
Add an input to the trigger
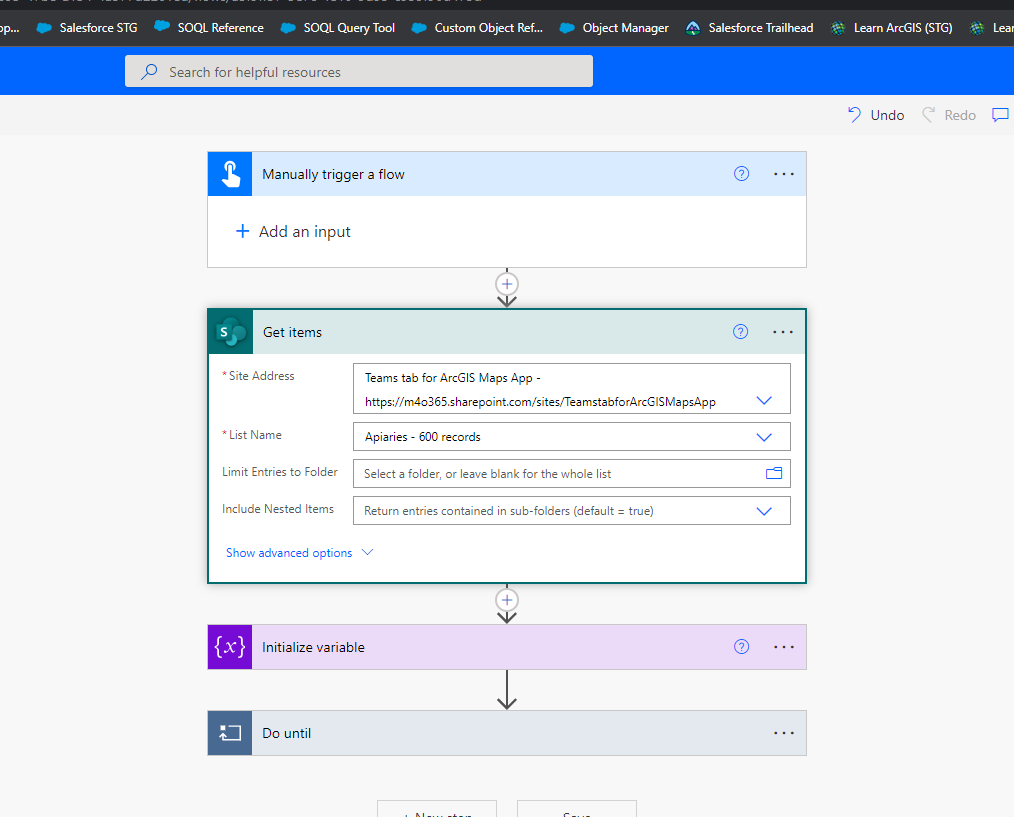(x=293, y=232)
